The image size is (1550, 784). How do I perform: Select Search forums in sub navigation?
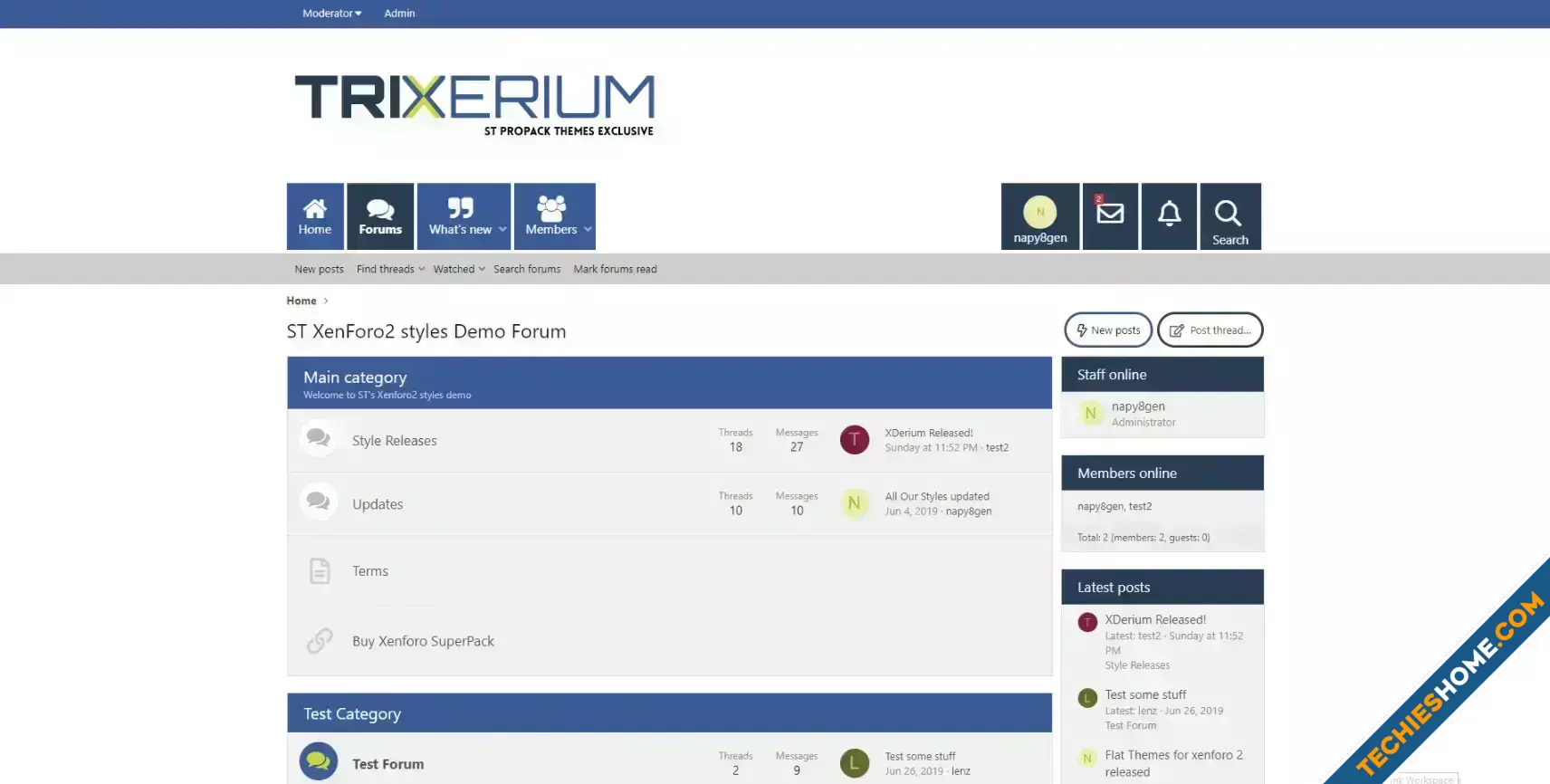(x=527, y=269)
